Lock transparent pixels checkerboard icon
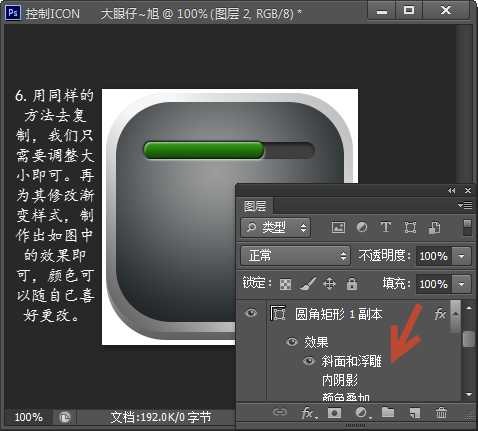This screenshot has height=431, width=478. pos(285,284)
